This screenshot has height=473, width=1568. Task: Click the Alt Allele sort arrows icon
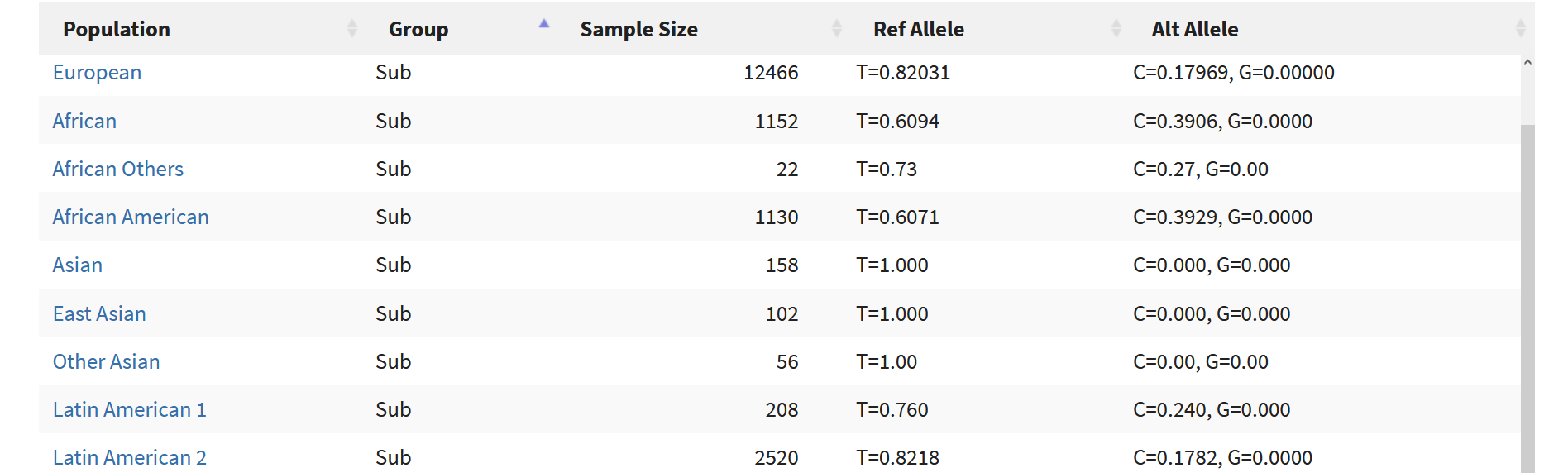(x=1520, y=29)
